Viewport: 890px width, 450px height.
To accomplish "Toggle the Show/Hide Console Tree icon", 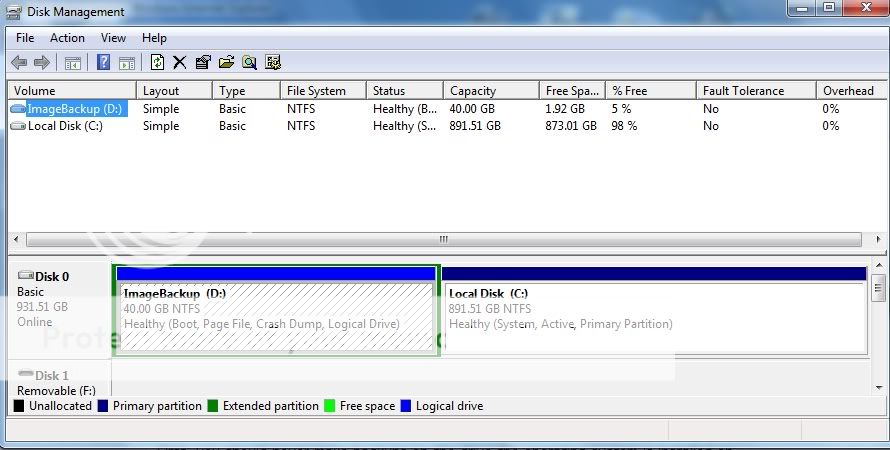I will 73,63.
